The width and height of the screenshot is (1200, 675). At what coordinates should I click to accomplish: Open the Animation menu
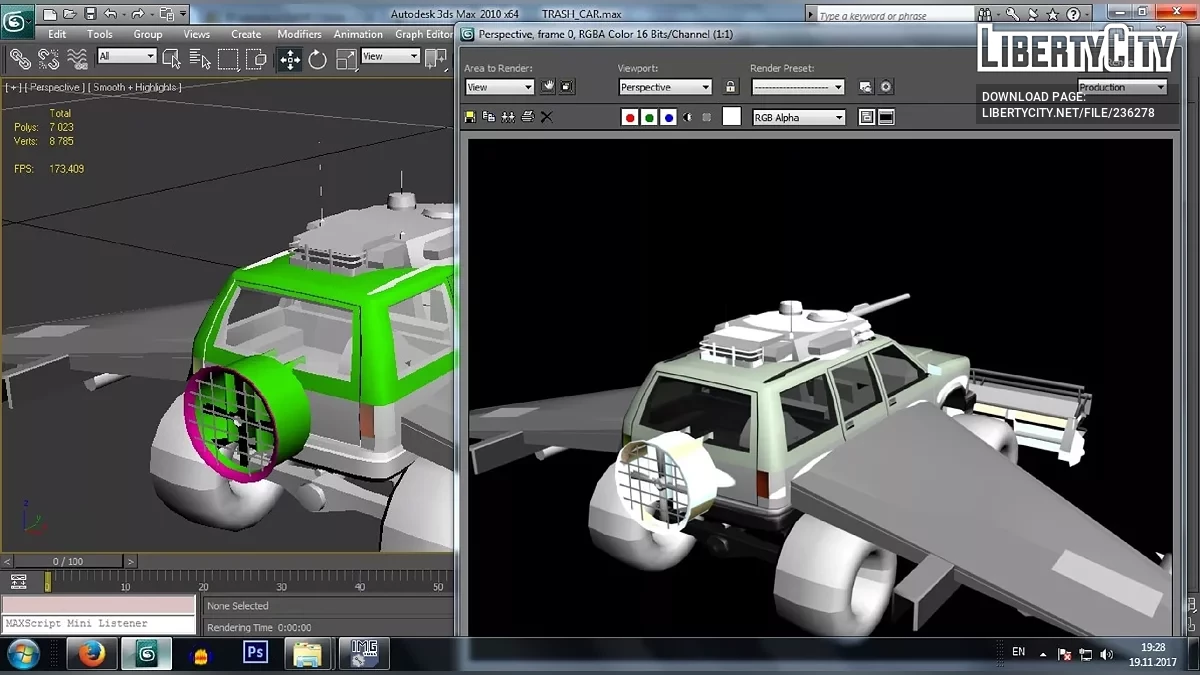pyautogui.click(x=358, y=34)
